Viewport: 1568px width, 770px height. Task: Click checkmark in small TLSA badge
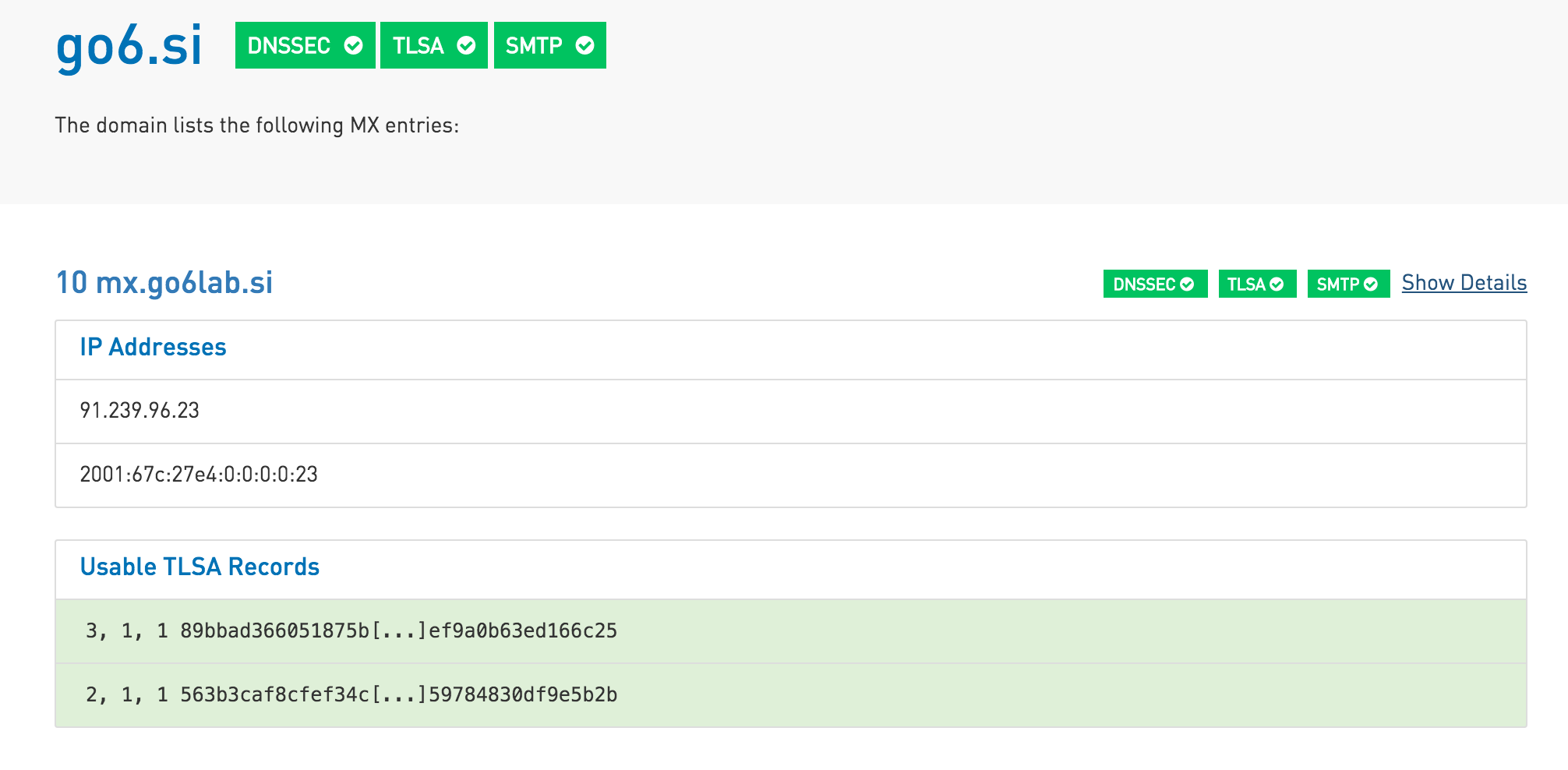click(x=1277, y=284)
